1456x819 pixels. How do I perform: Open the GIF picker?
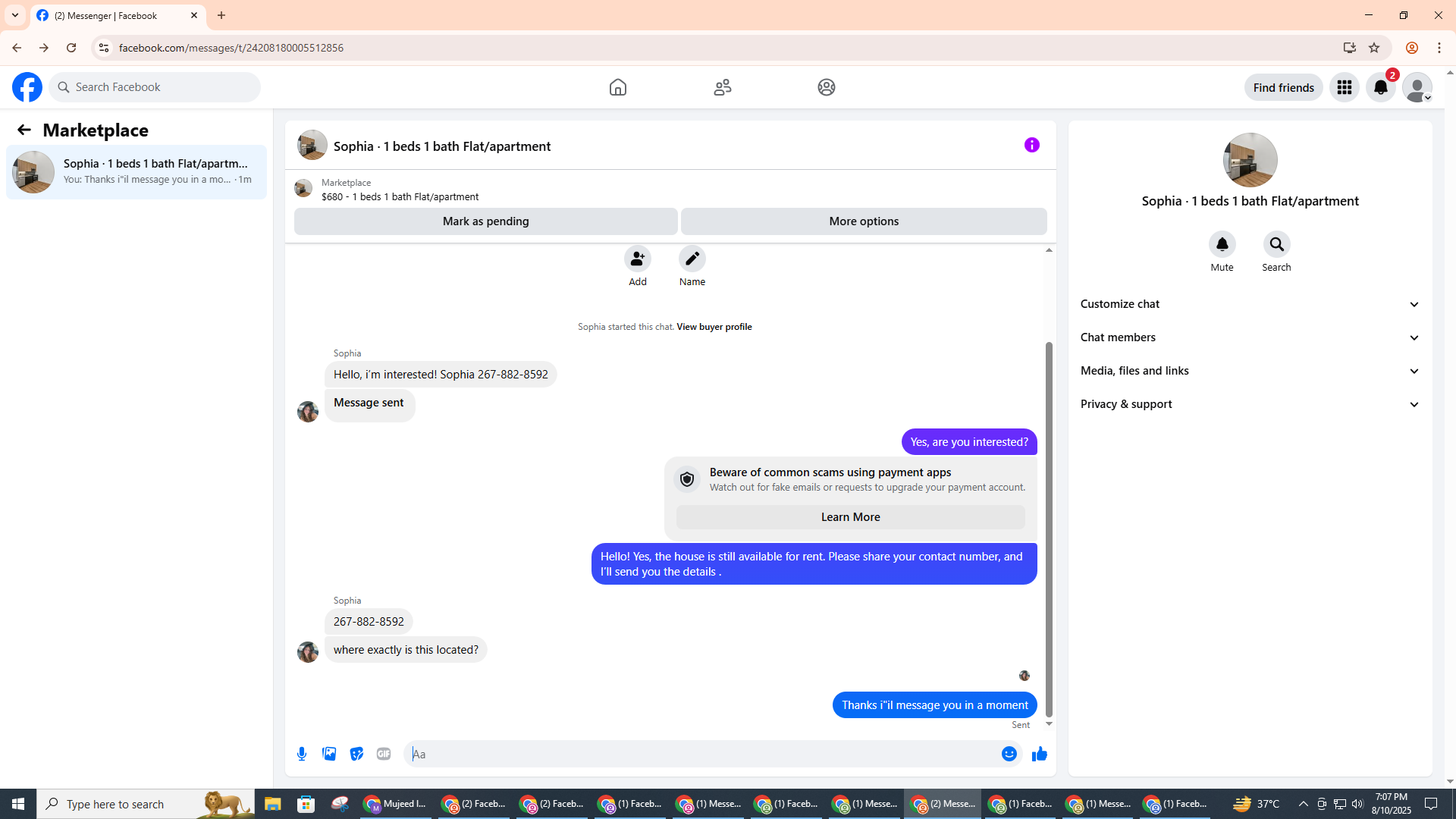pyautogui.click(x=384, y=754)
